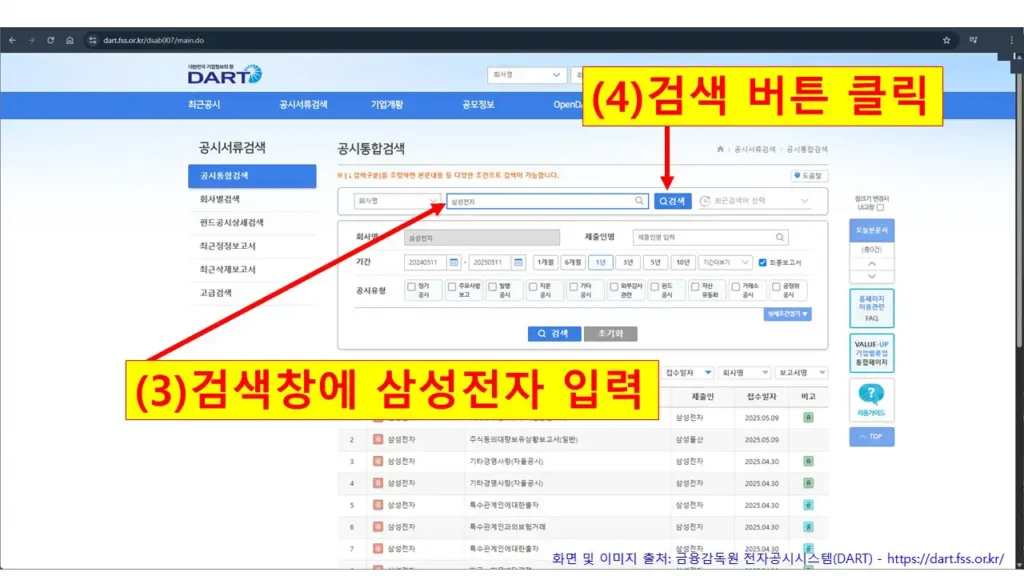Set the period to 3년
Viewport: 1024px width, 576px height.
pyautogui.click(x=628, y=263)
